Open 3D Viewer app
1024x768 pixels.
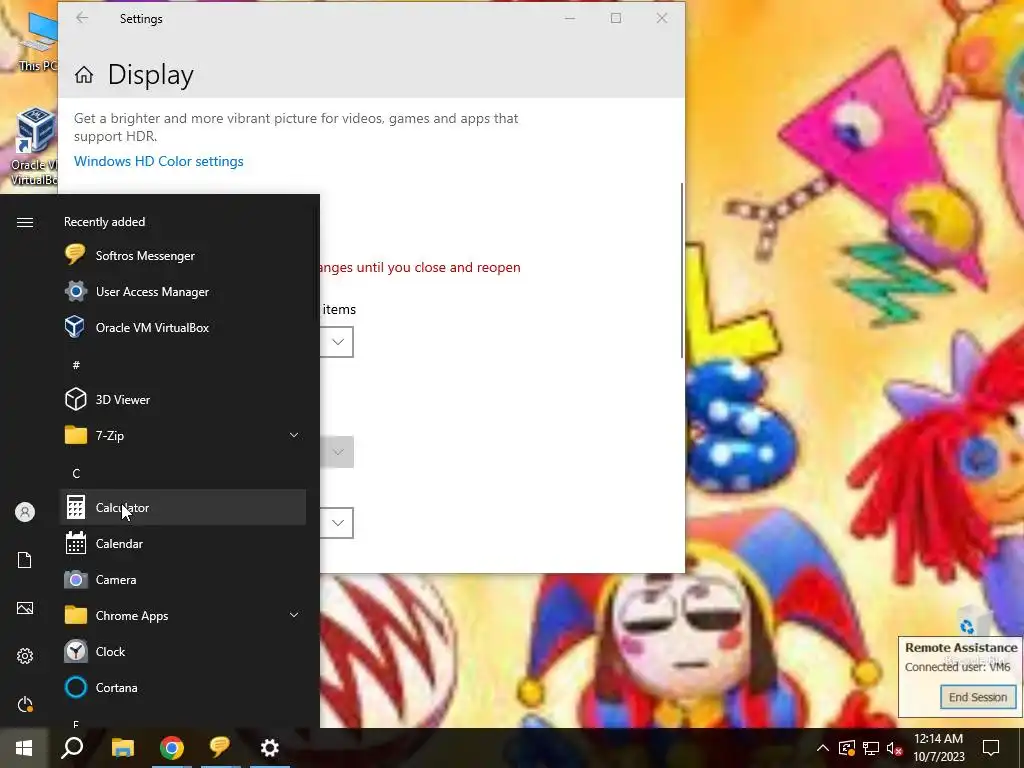click(183, 399)
